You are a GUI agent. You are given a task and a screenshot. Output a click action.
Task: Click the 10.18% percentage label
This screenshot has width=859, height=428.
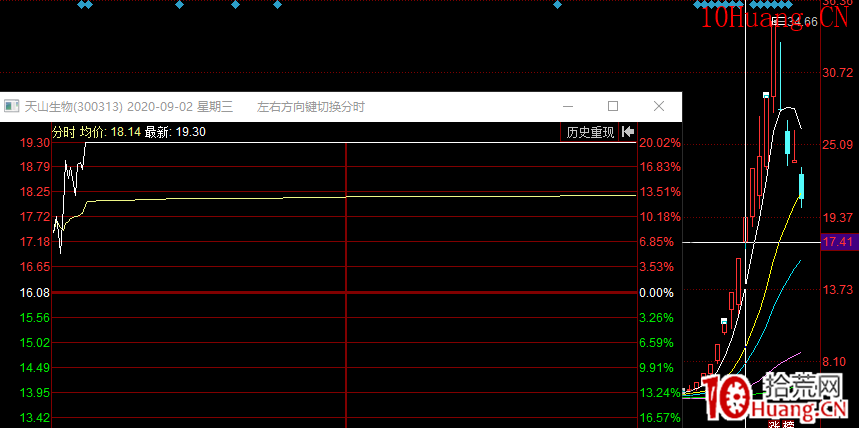click(660, 217)
